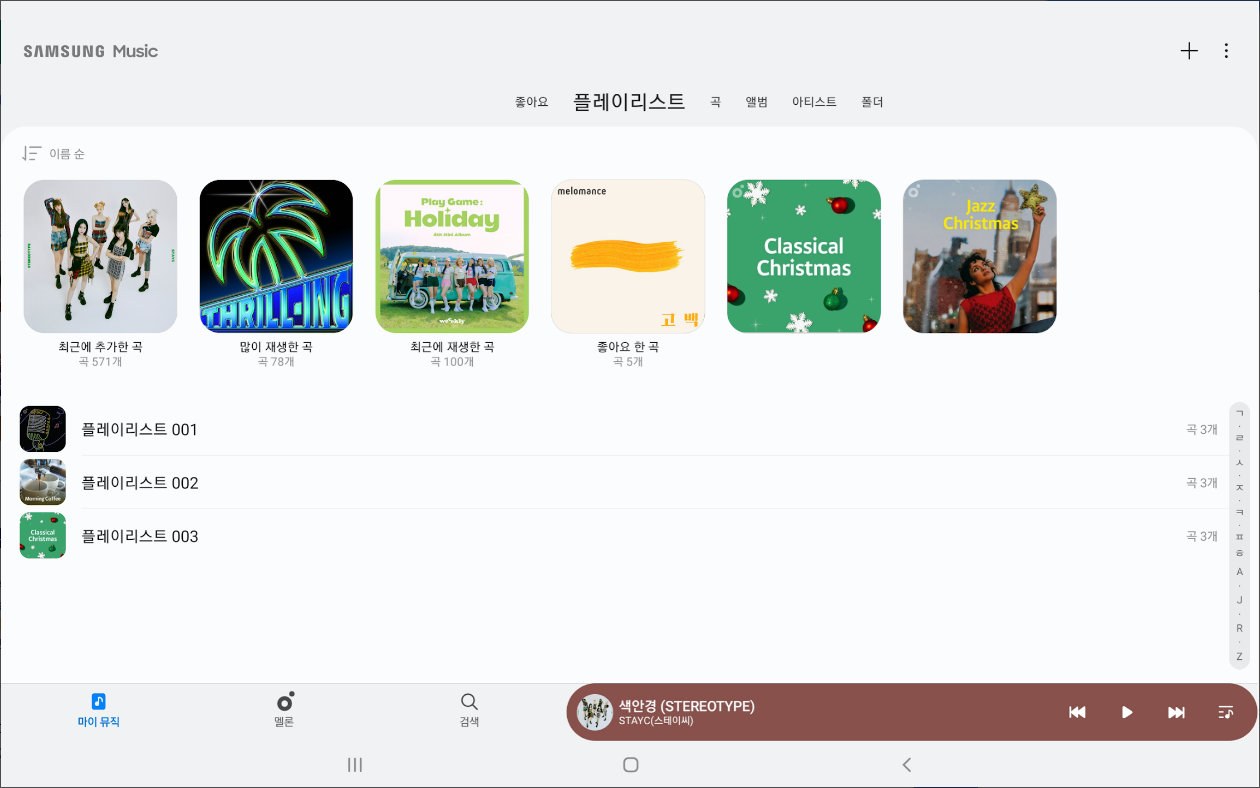Viewport: 1260px width, 788px height.
Task: Open the more options menu
Action: point(1226,50)
